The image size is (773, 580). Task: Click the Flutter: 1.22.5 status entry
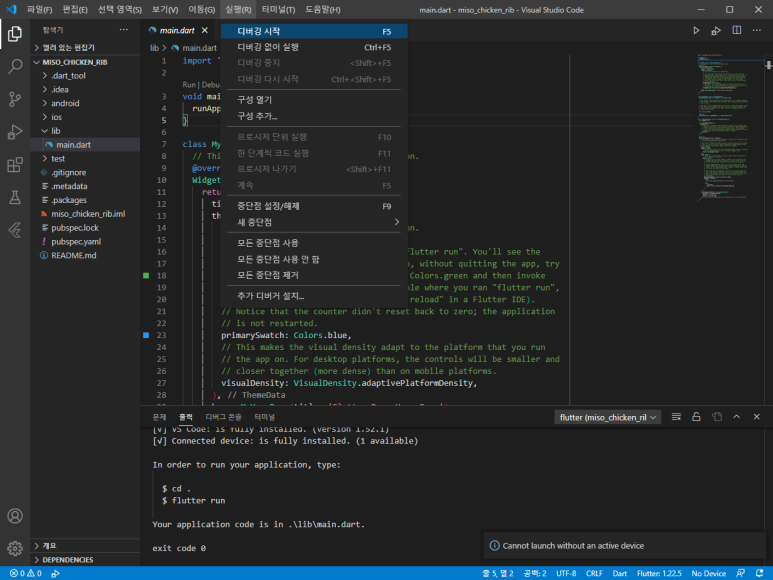pos(659,573)
